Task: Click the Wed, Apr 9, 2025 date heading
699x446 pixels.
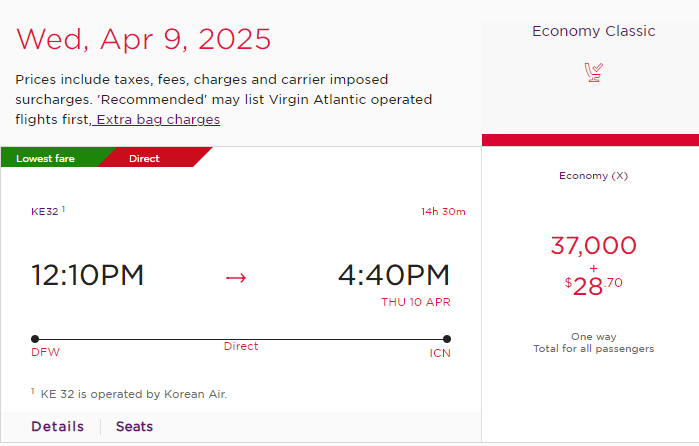Action: (143, 39)
